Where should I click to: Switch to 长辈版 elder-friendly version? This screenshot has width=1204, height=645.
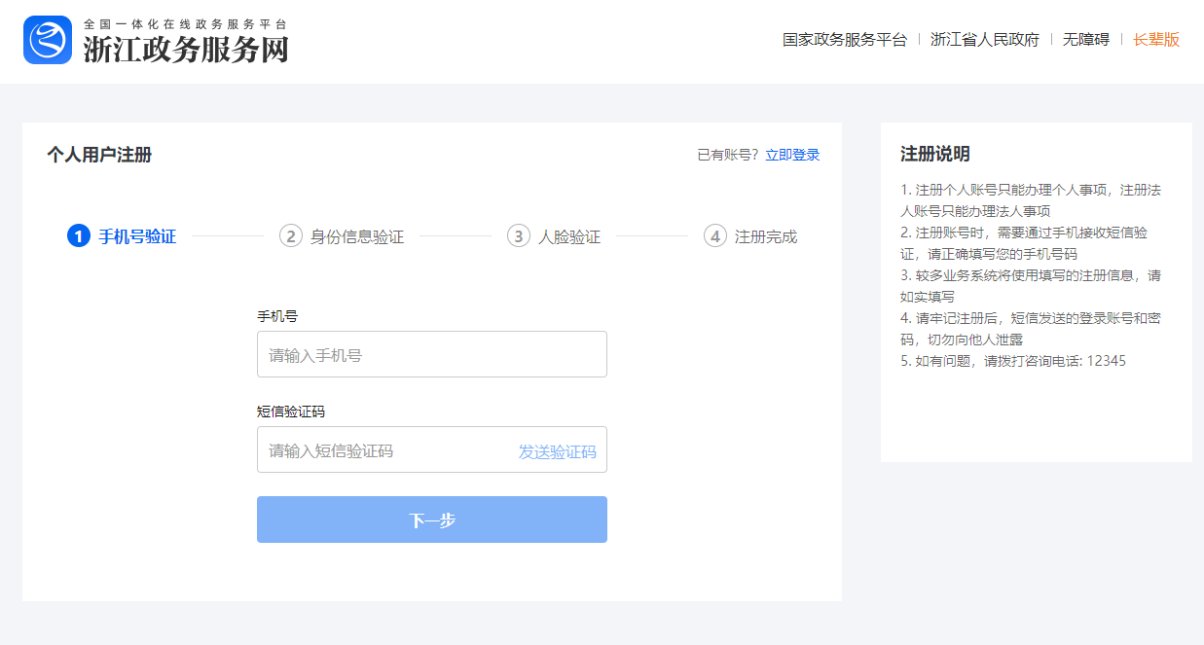coord(1156,40)
